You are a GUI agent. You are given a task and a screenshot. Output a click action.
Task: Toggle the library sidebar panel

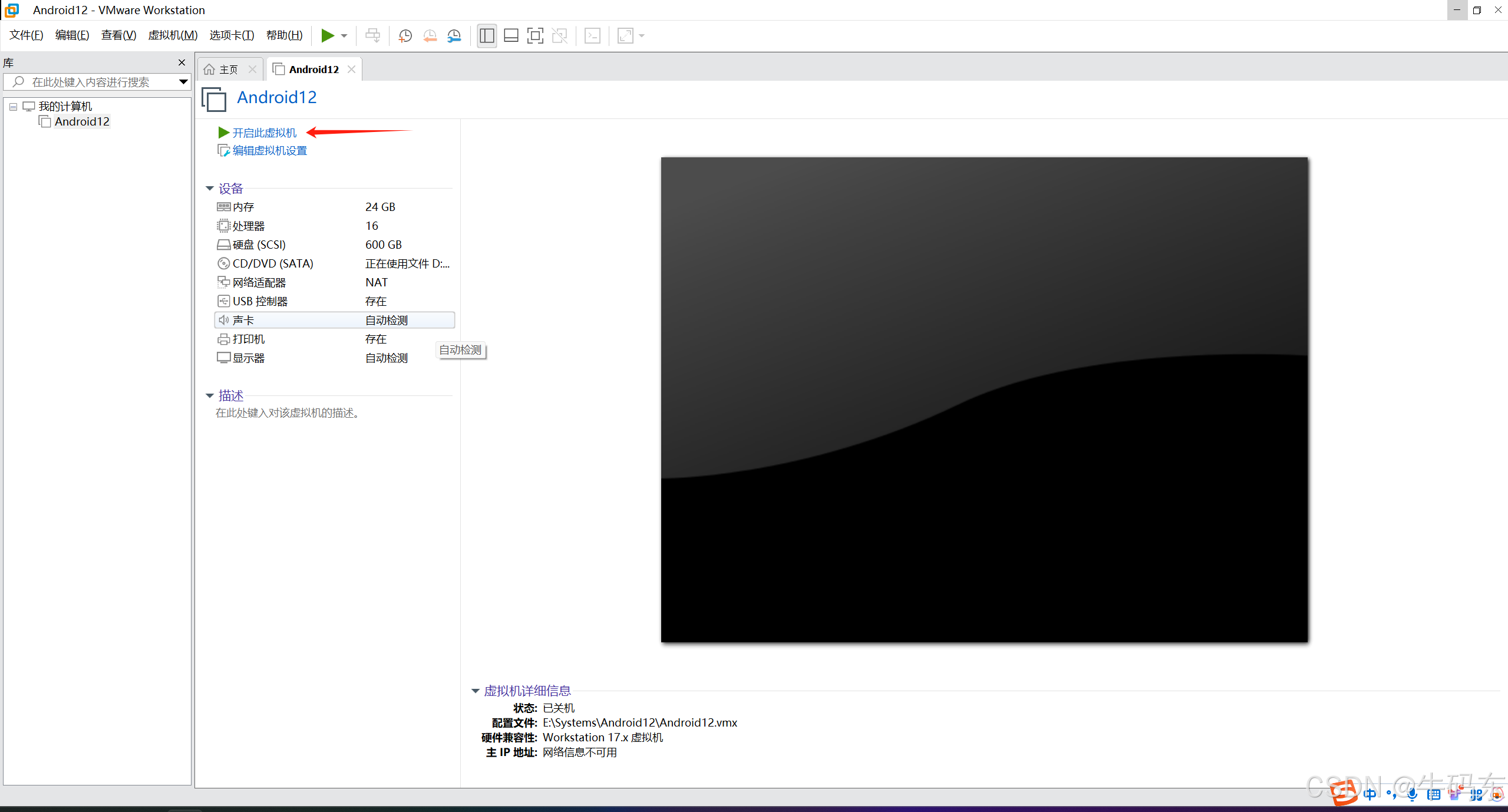click(x=487, y=36)
